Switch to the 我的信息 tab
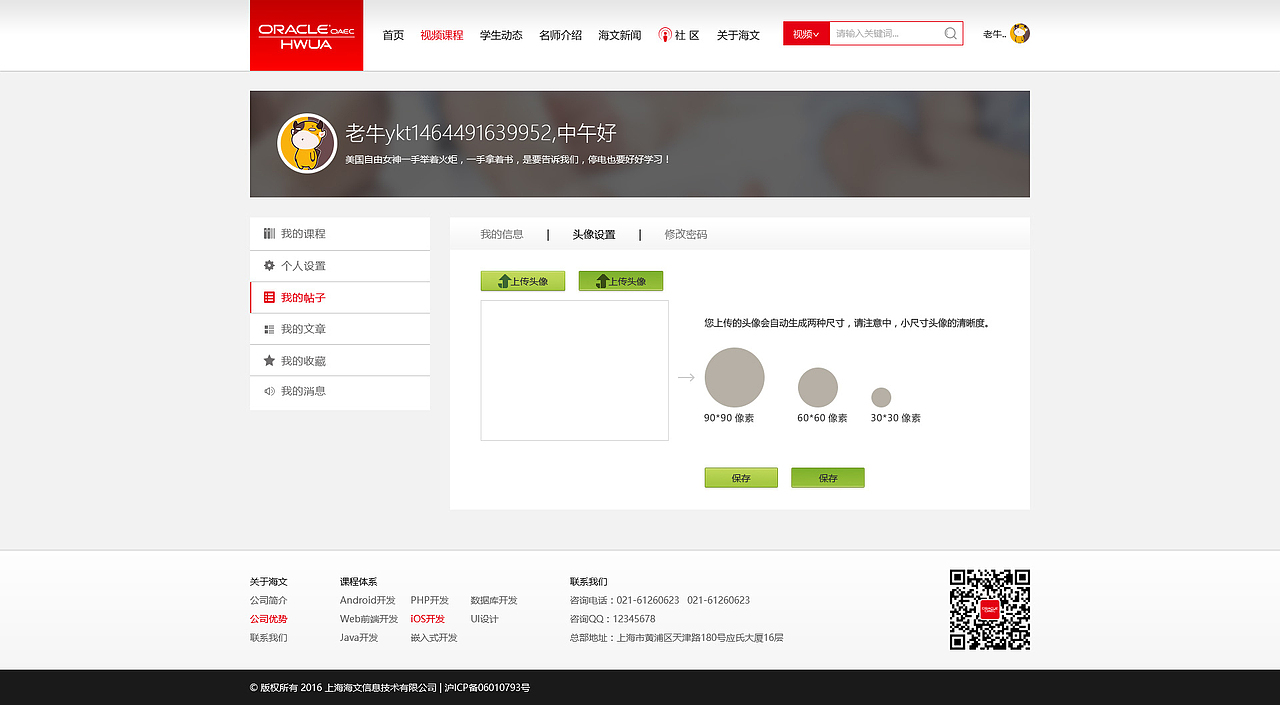Image resolution: width=1280 pixels, height=705 pixels. tap(500, 234)
